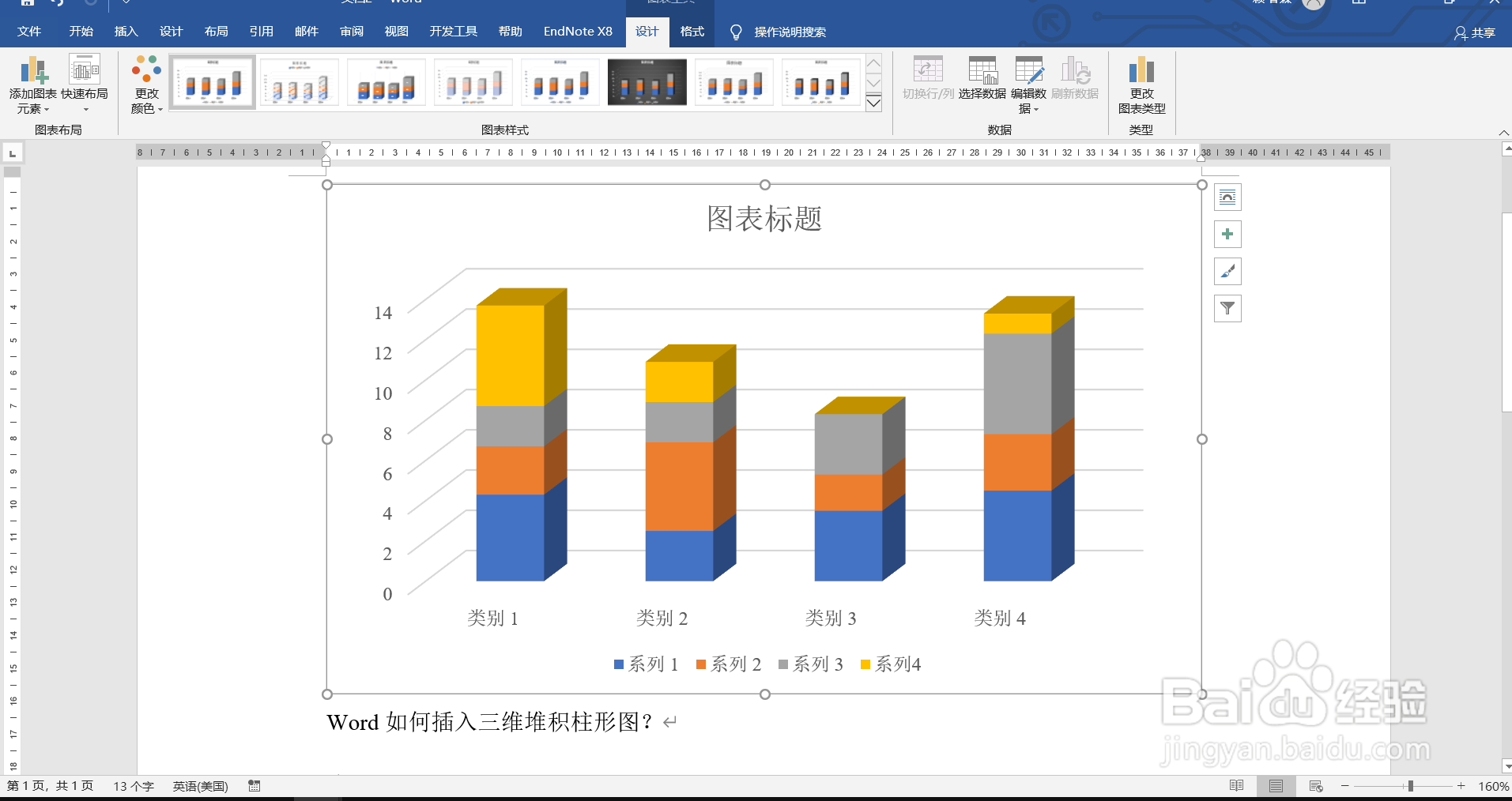Click the Layout Options icon beside chart
This screenshot has width=1512, height=801.
pos(1227,197)
